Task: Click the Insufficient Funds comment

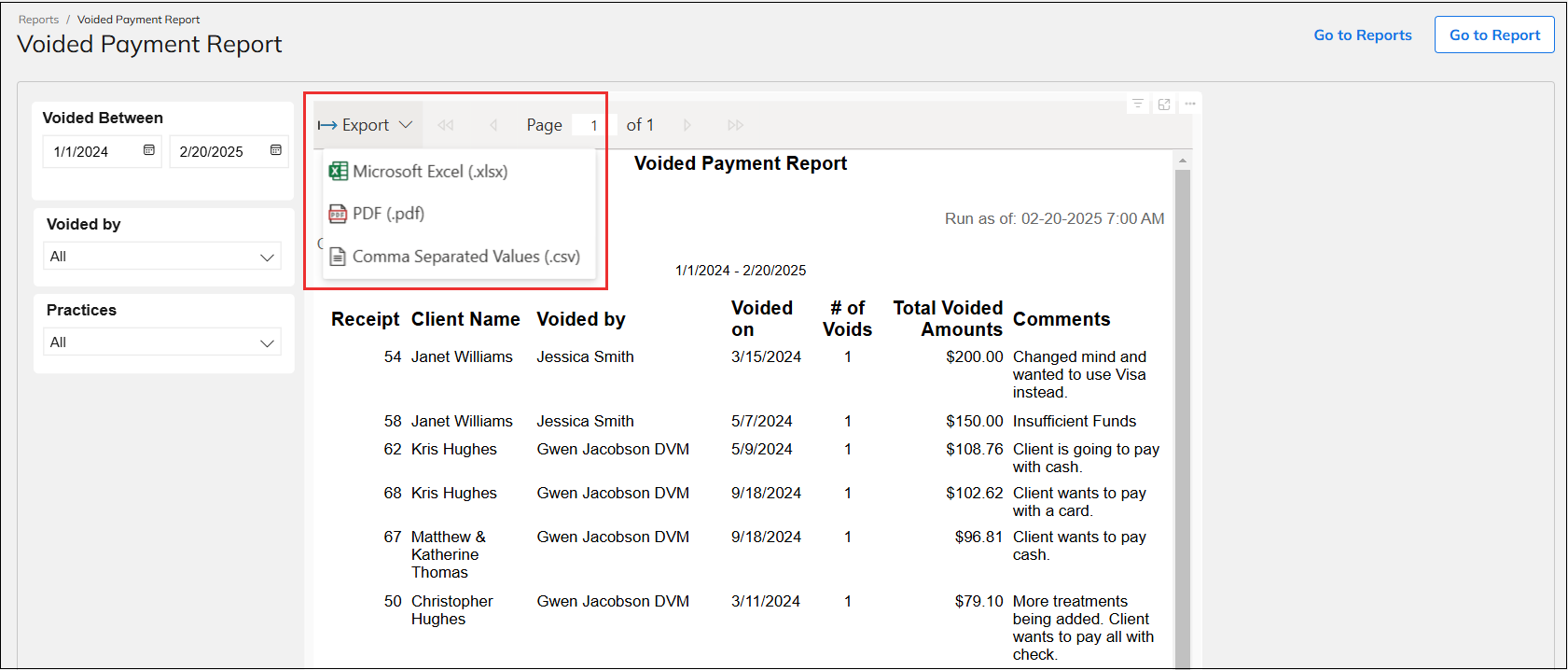Action: tap(1075, 422)
